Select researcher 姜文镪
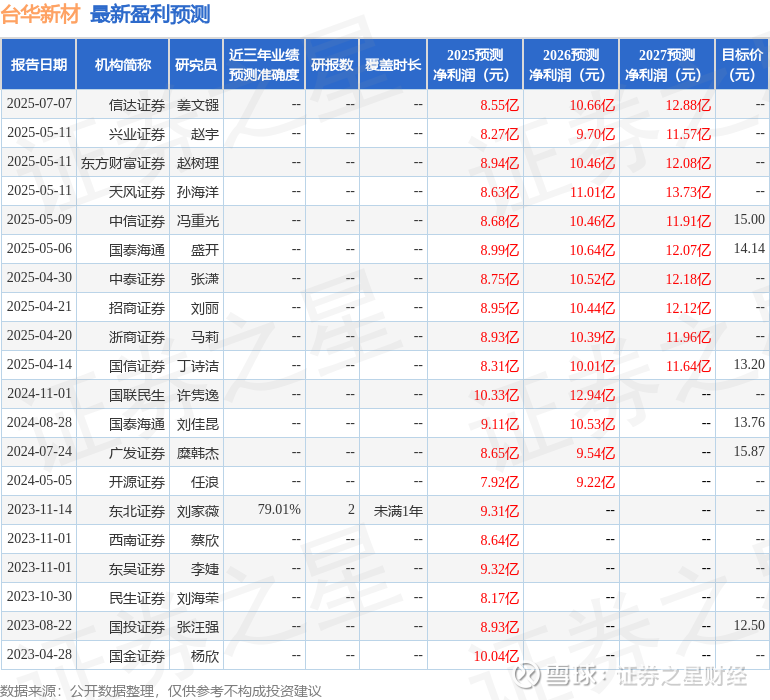The height and width of the screenshot is (700, 770). [197, 105]
